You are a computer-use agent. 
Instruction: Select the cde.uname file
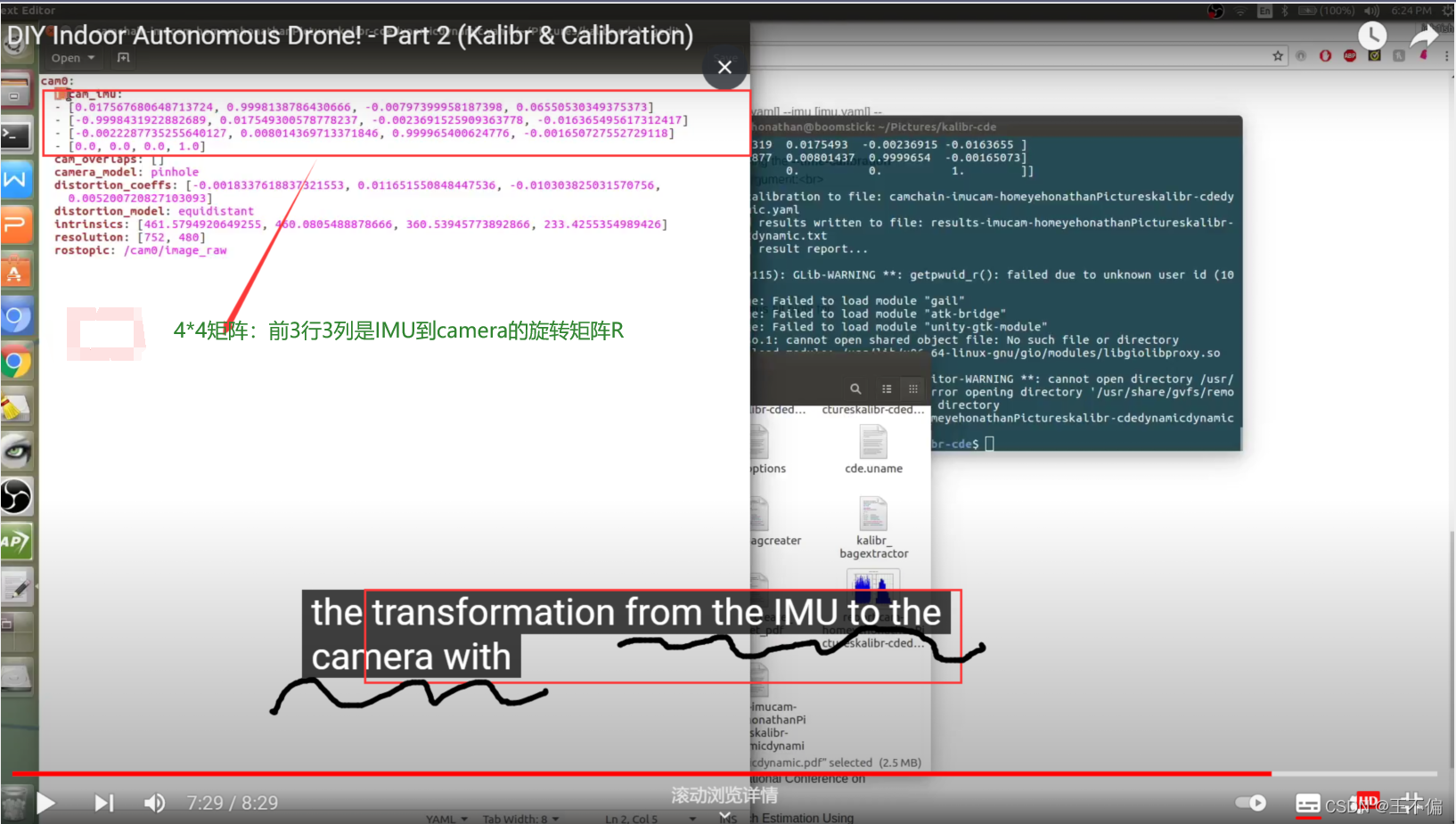(873, 449)
